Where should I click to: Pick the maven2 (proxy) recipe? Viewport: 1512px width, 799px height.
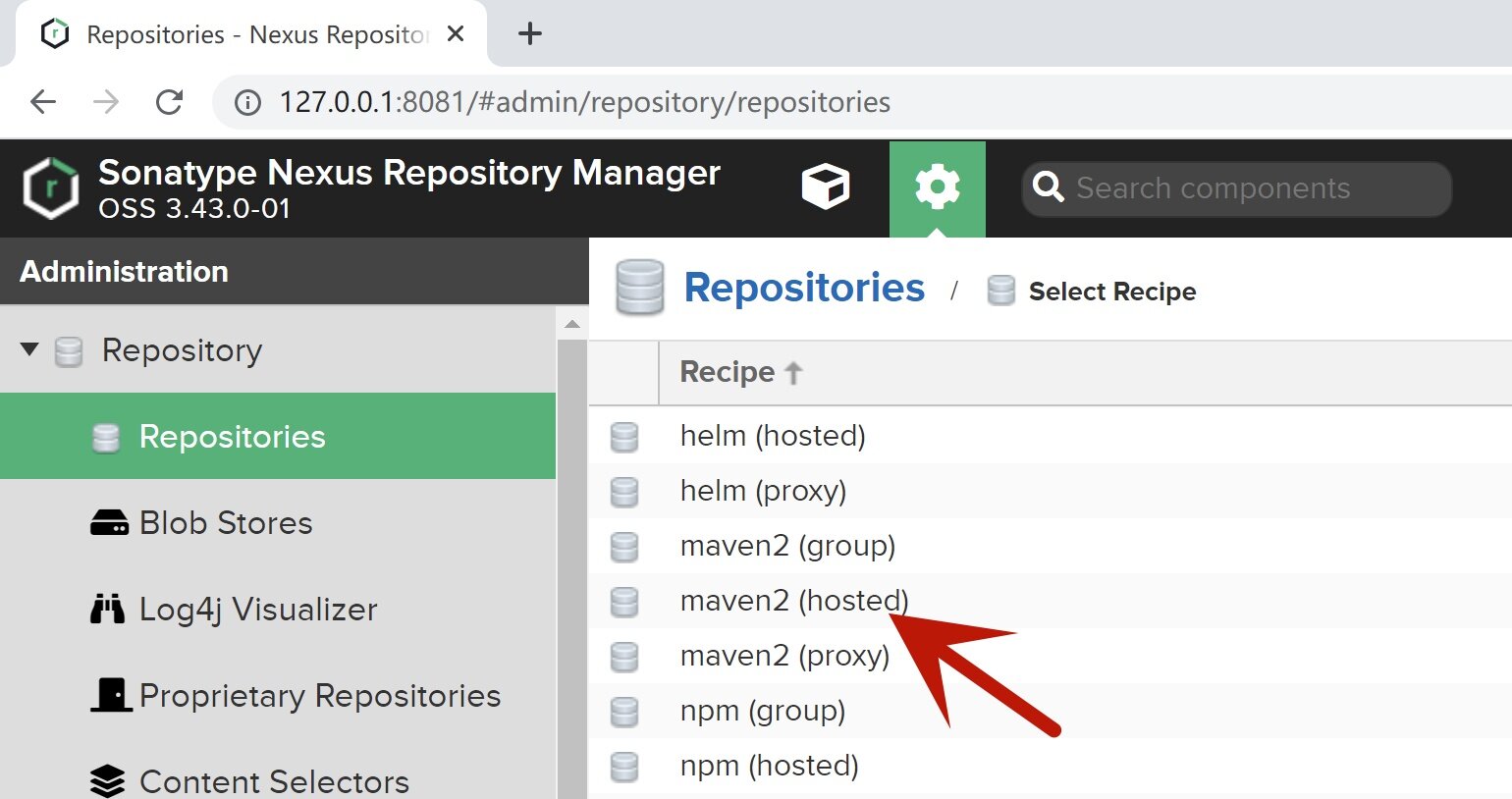coord(784,656)
